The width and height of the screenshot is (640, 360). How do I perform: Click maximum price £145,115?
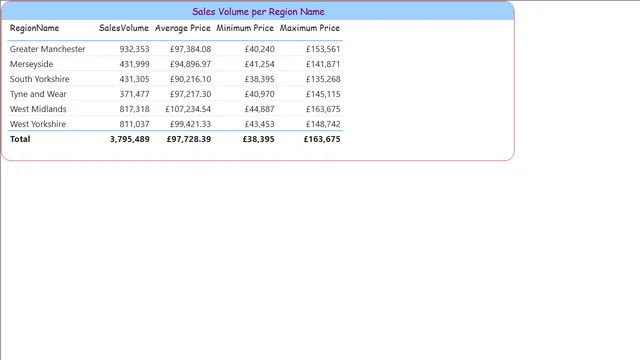323,94
